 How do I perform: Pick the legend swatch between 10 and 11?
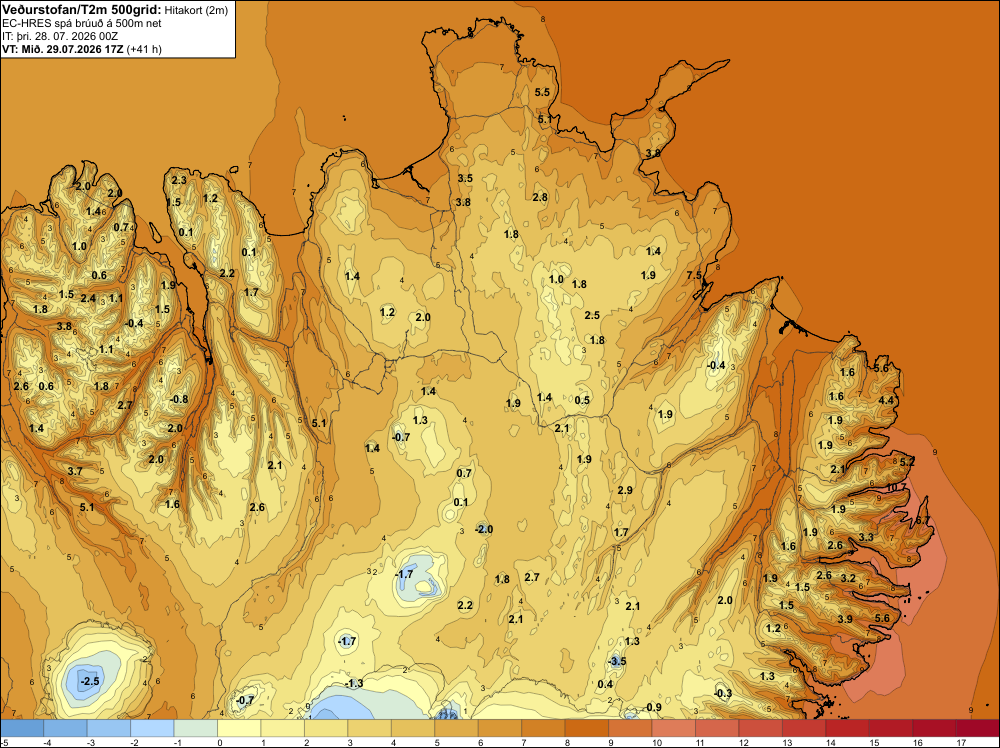click(673, 728)
